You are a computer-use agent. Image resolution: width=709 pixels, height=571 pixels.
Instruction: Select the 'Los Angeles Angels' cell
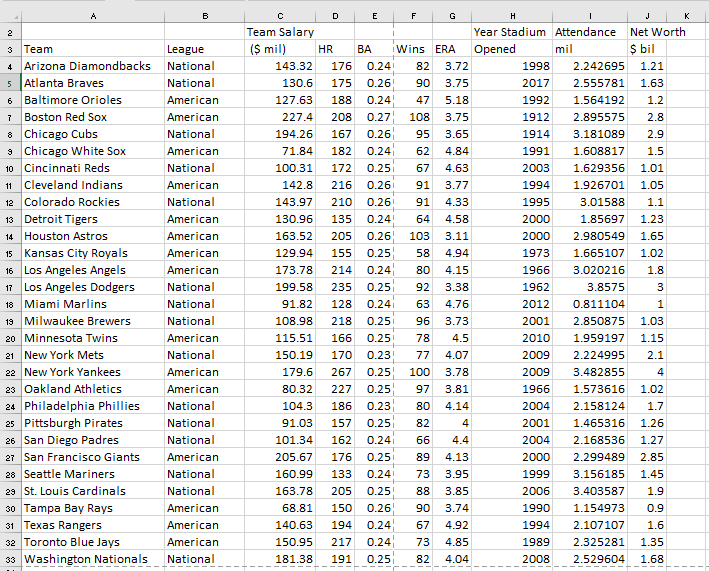pyautogui.click(x=93, y=270)
